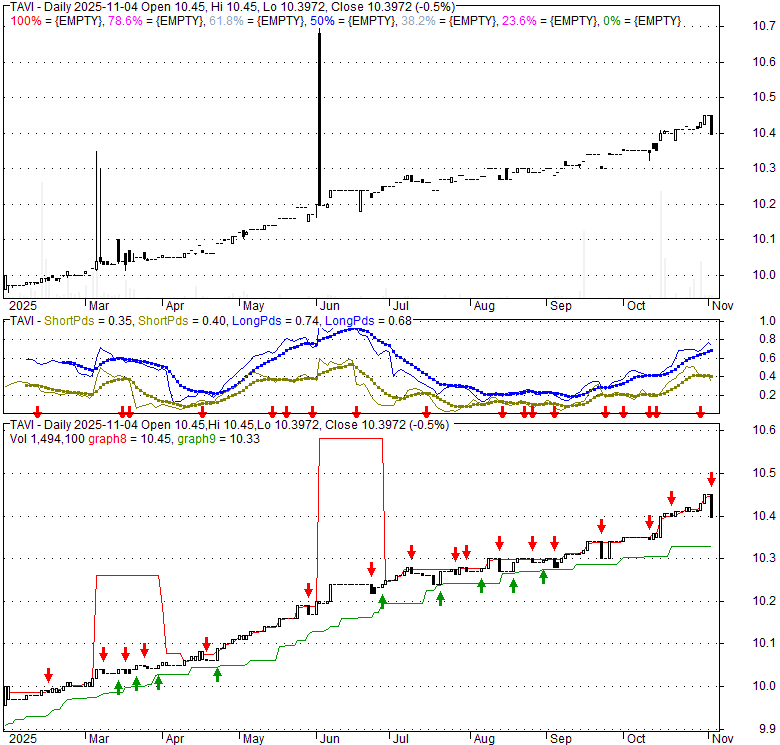Select the '61.8% = {EMPTY}' legend entry

(257, 21)
